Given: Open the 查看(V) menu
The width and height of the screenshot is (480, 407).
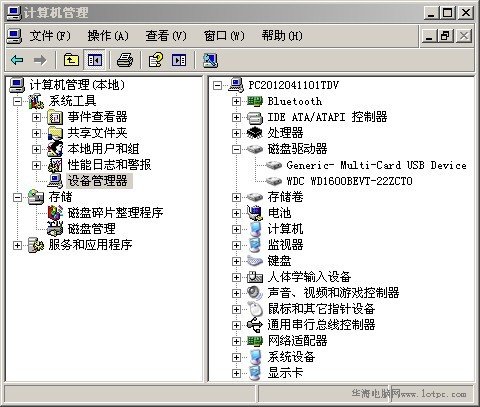Looking at the screenshot, I should point(166,36).
